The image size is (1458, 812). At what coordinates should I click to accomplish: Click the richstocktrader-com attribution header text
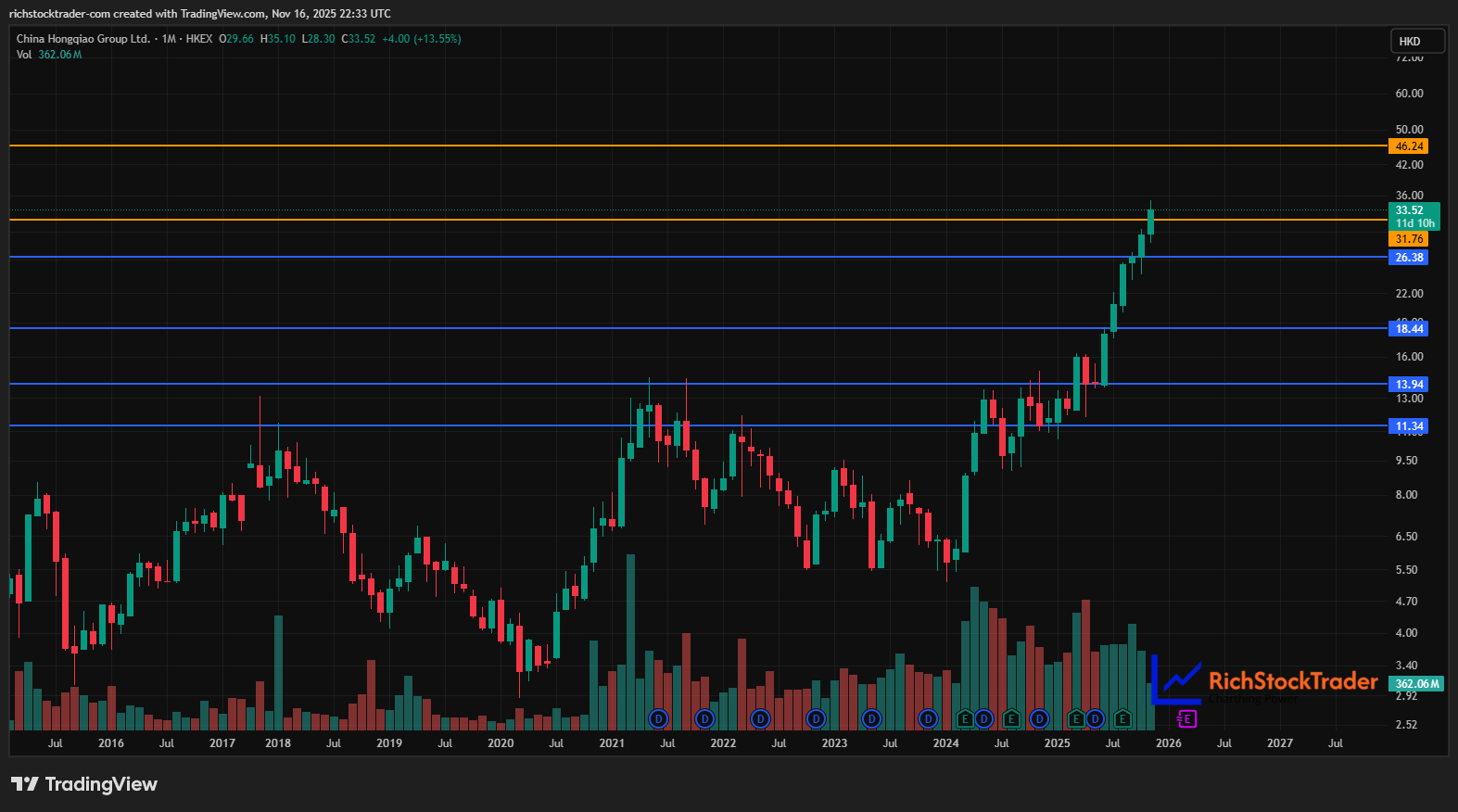click(200, 14)
